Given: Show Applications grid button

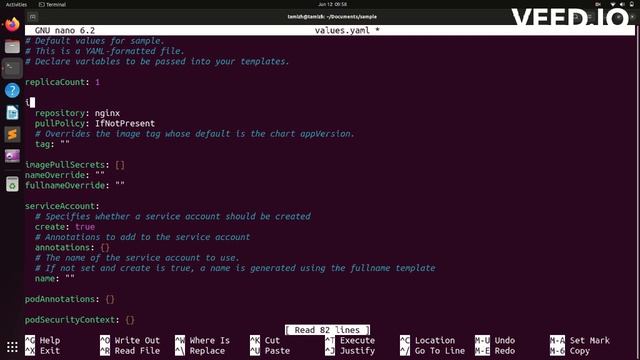Looking at the screenshot, I should pos(12,347).
